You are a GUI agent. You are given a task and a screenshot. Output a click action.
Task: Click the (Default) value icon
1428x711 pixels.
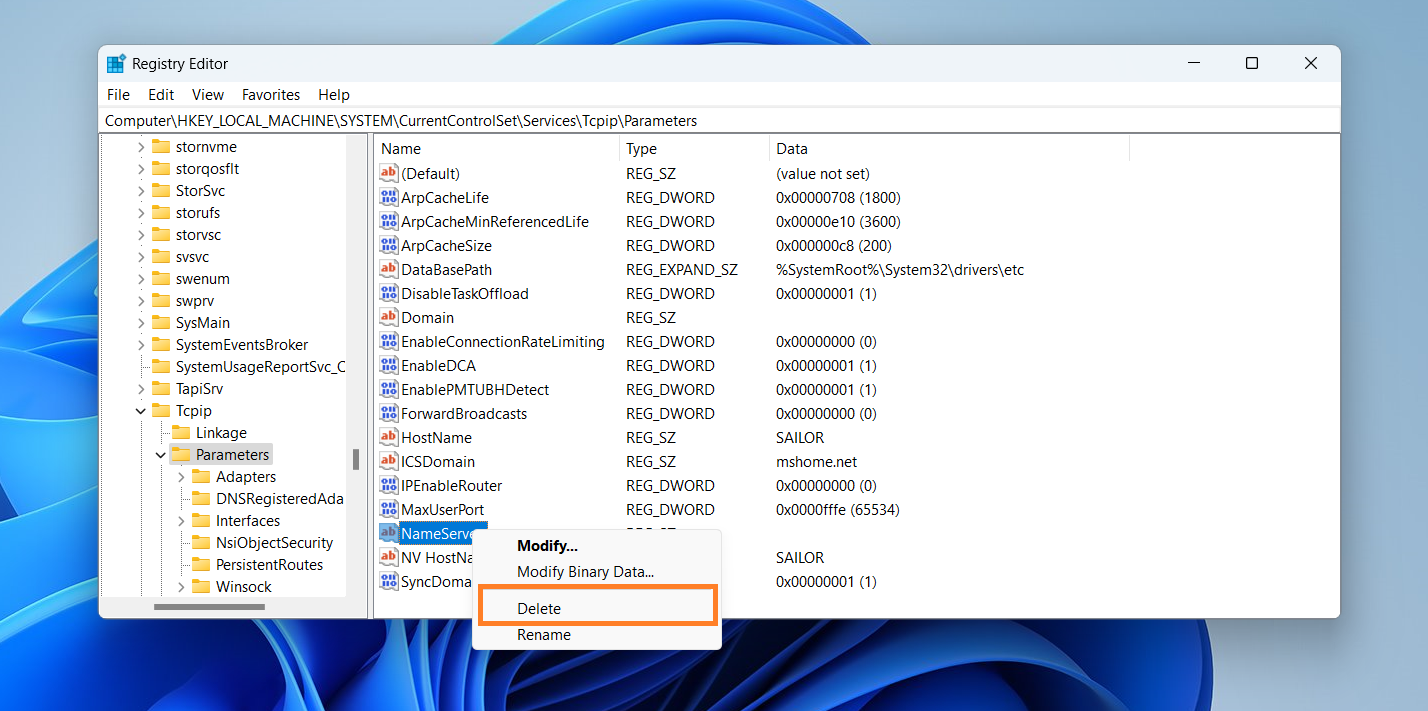[389, 174]
